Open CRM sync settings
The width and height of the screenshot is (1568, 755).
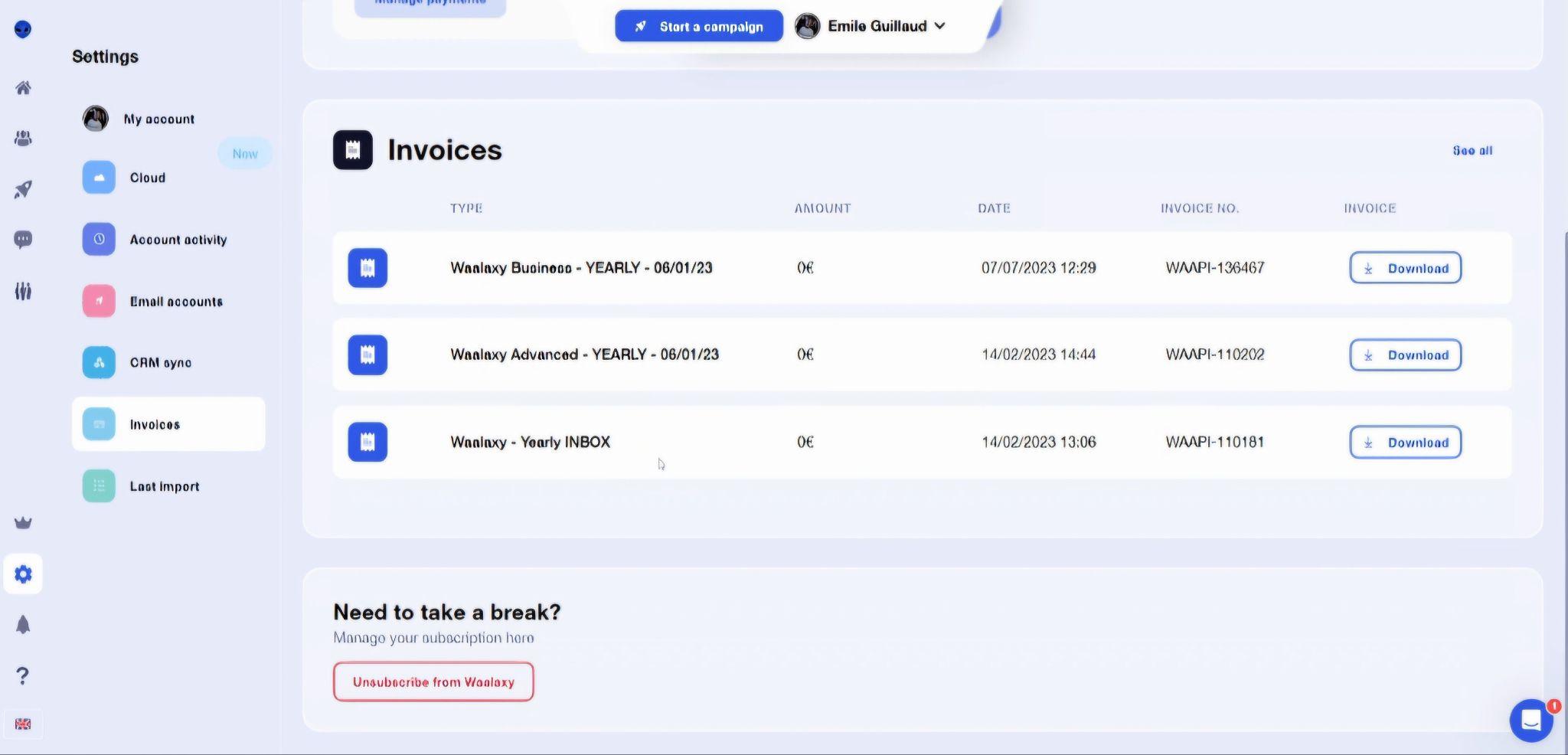[x=161, y=363]
